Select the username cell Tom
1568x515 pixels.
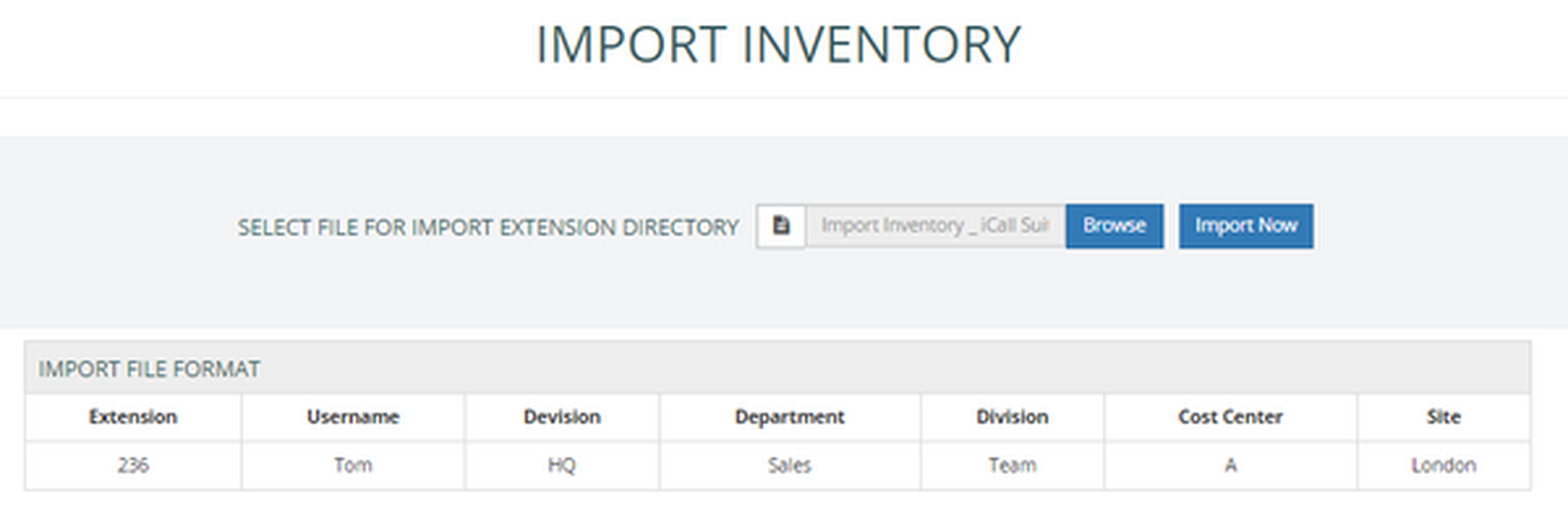tap(353, 466)
